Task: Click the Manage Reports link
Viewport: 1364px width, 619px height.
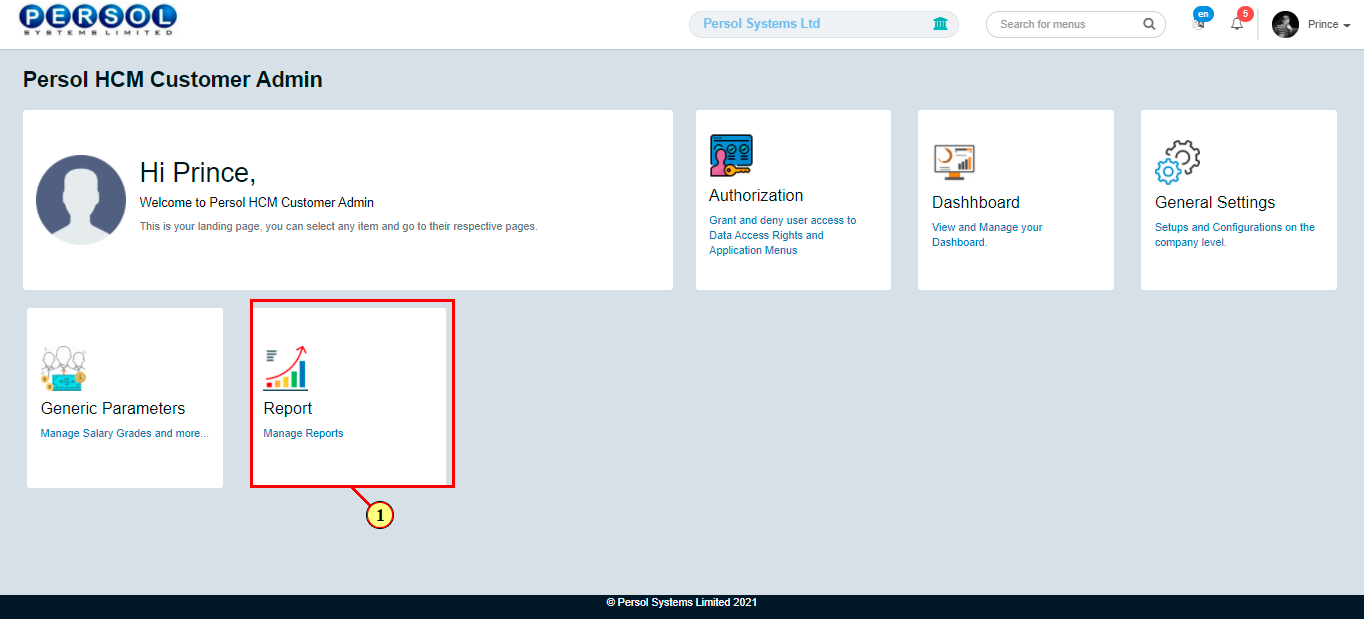Action: pyautogui.click(x=303, y=433)
